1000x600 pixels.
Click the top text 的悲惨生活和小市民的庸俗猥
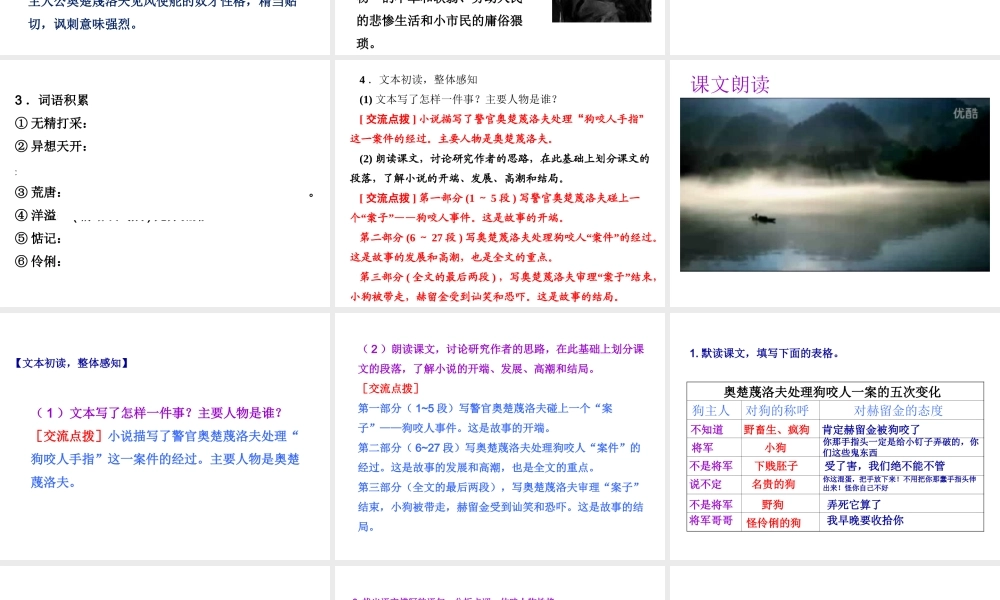pyautogui.click(x=439, y=20)
